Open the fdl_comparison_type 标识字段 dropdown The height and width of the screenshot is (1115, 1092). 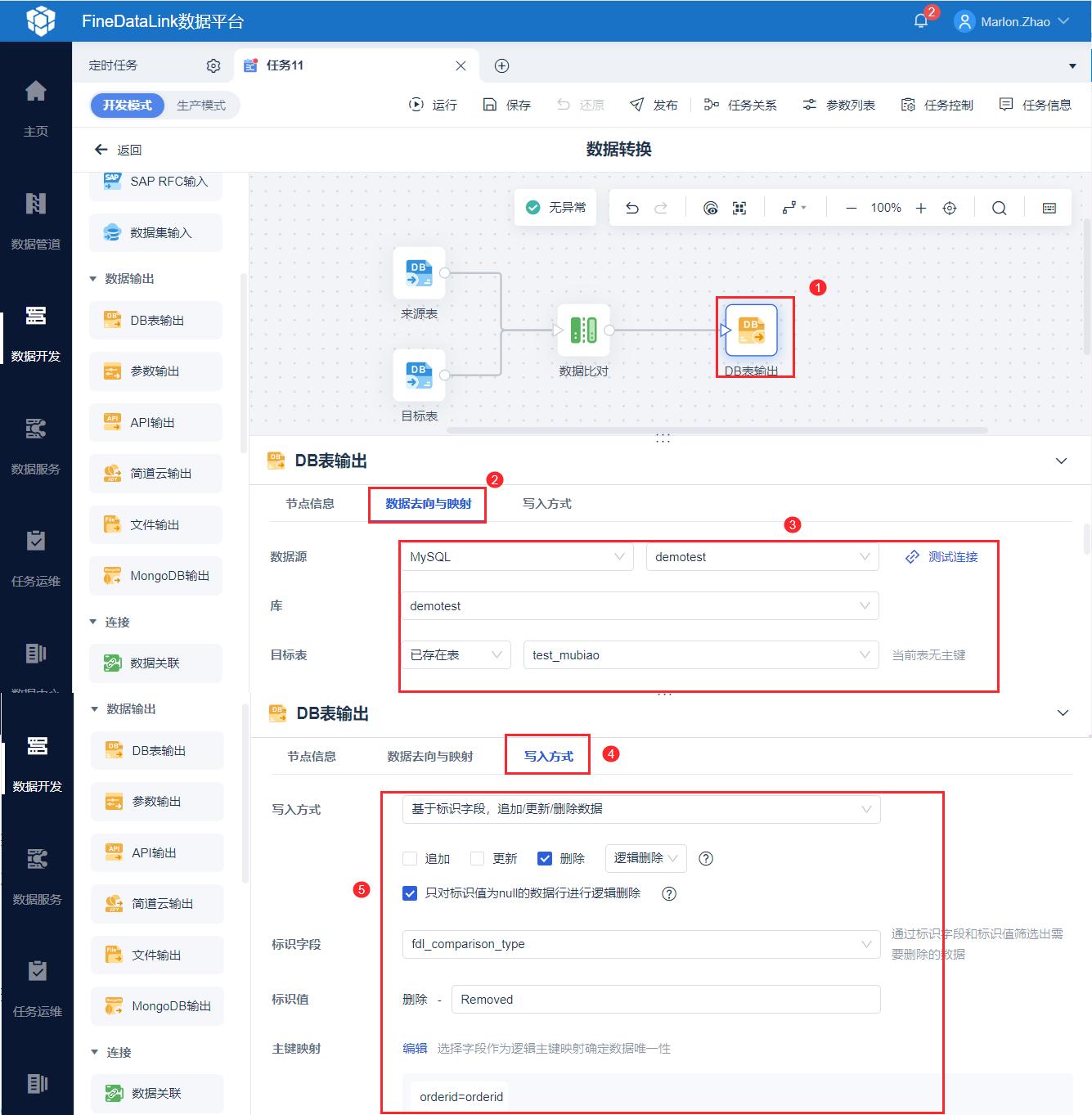(x=641, y=944)
